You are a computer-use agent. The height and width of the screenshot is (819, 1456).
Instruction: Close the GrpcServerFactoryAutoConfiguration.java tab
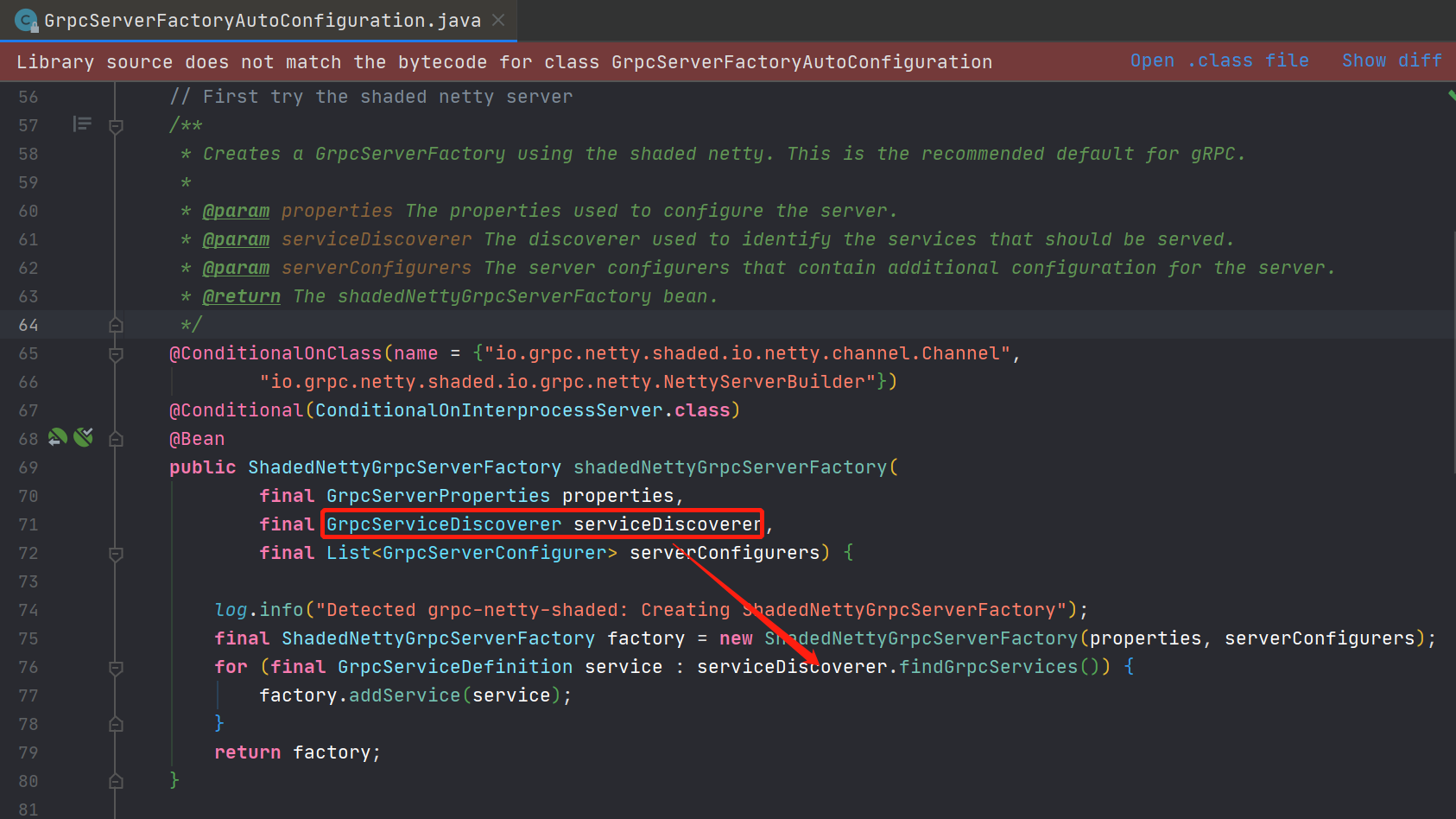498,20
